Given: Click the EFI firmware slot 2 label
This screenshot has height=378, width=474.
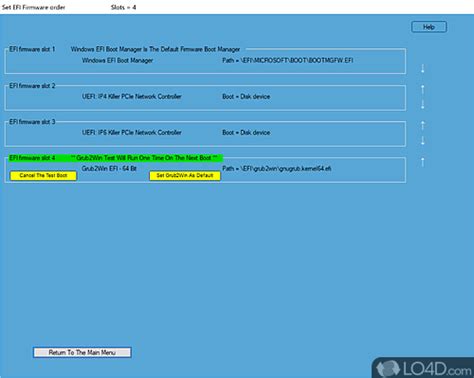Looking at the screenshot, I should [32, 86].
